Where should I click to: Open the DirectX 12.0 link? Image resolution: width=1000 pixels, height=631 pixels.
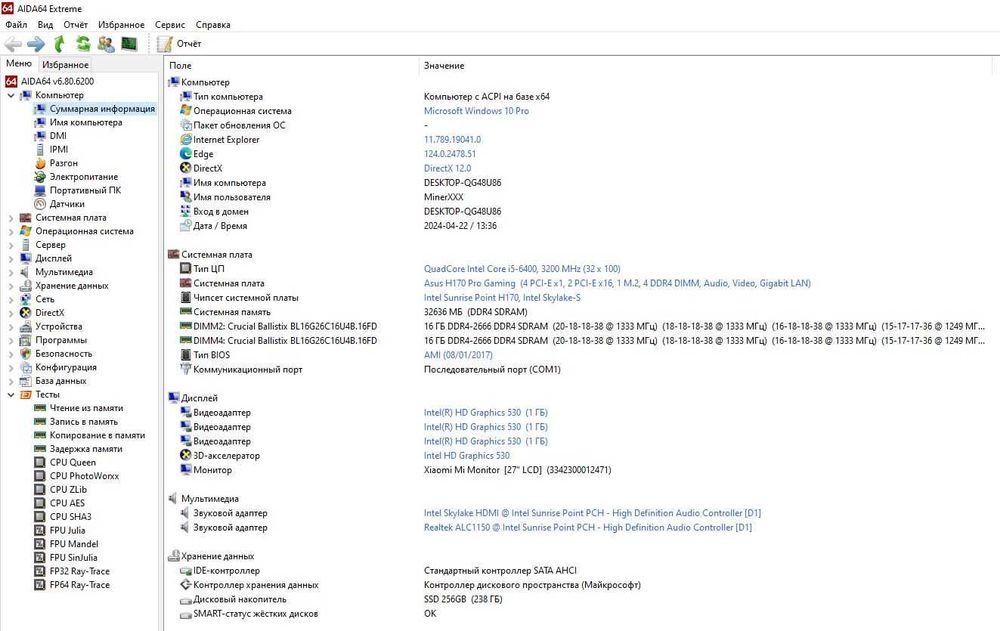tap(448, 168)
